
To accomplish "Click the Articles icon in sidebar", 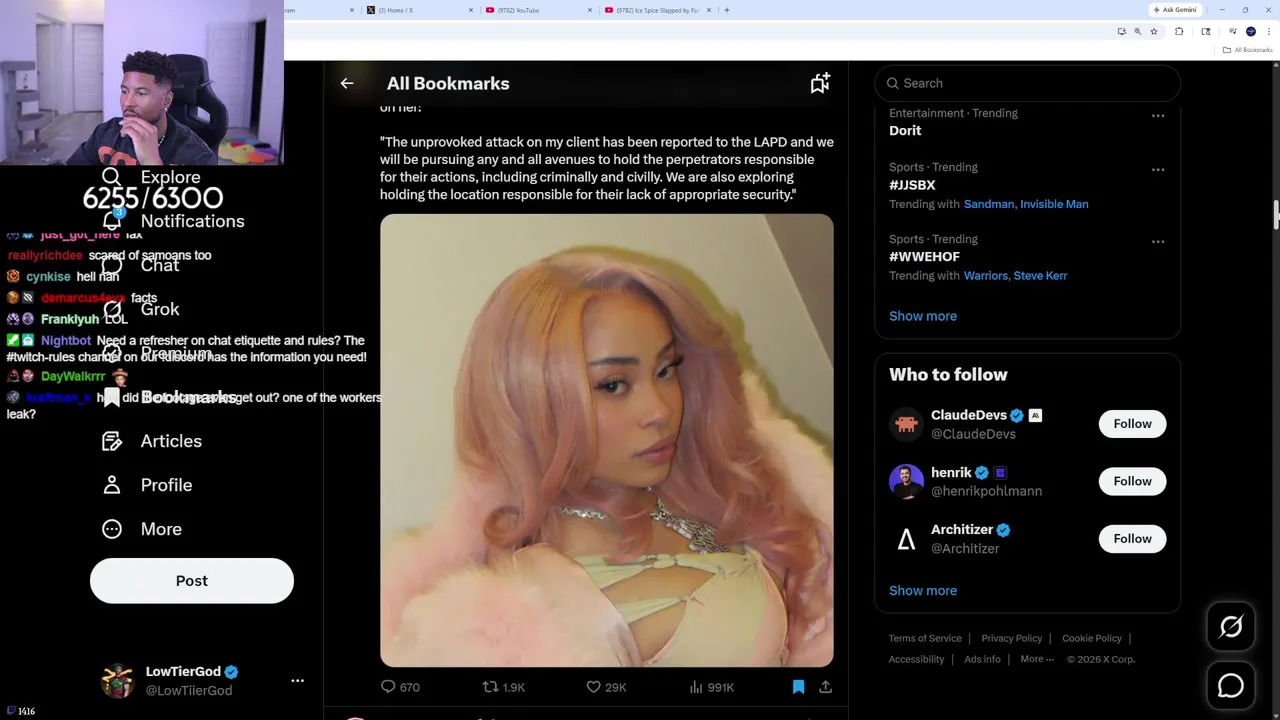I will pos(112,441).
